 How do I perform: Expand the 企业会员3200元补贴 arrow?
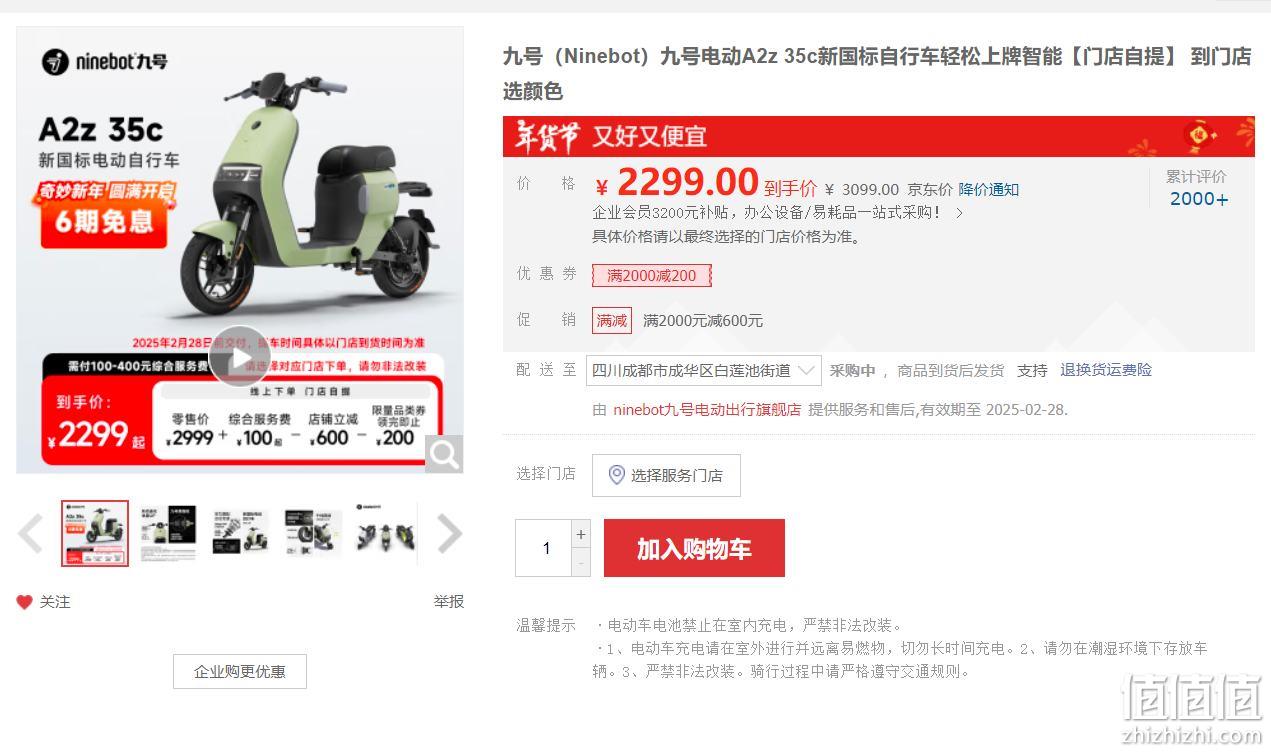click(959, 213)
